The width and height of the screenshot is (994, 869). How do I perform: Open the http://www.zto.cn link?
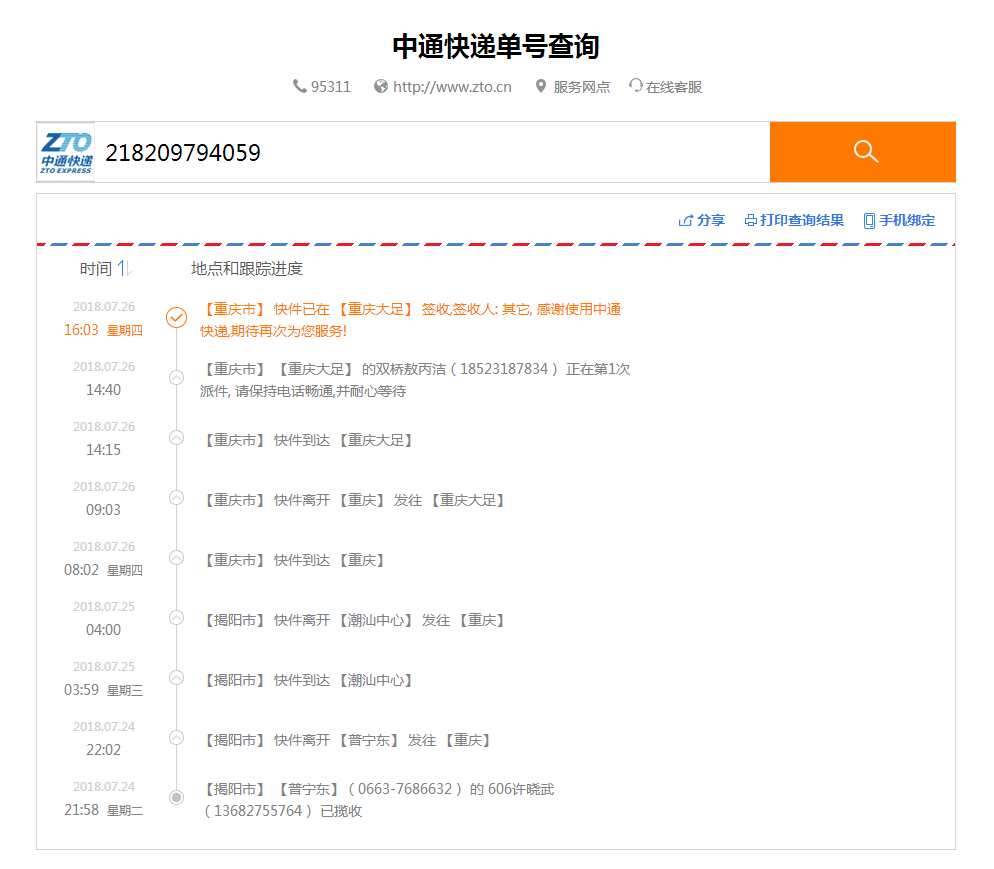[452, 87]
